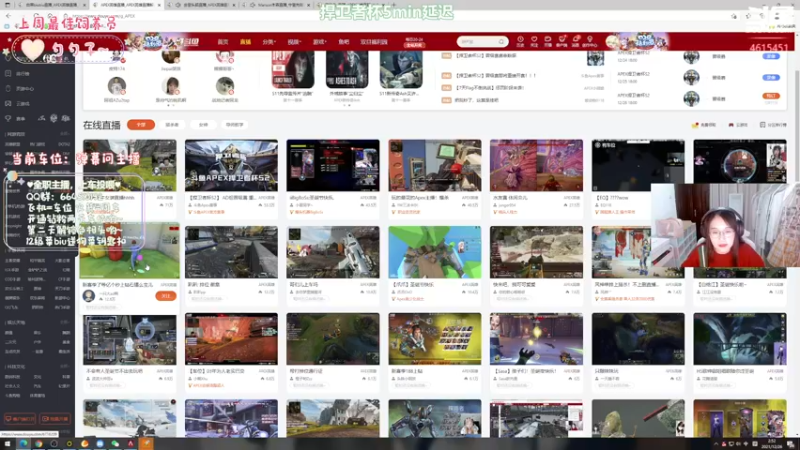Open the location pin icon in header
The height and width of the screenshot is (450, 800).
pos(589,40)
